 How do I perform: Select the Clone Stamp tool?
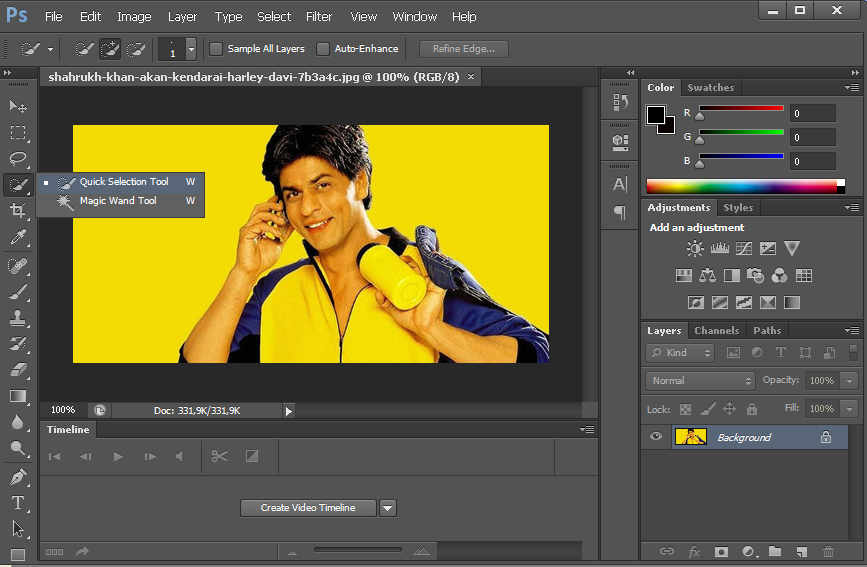[17, 318]
